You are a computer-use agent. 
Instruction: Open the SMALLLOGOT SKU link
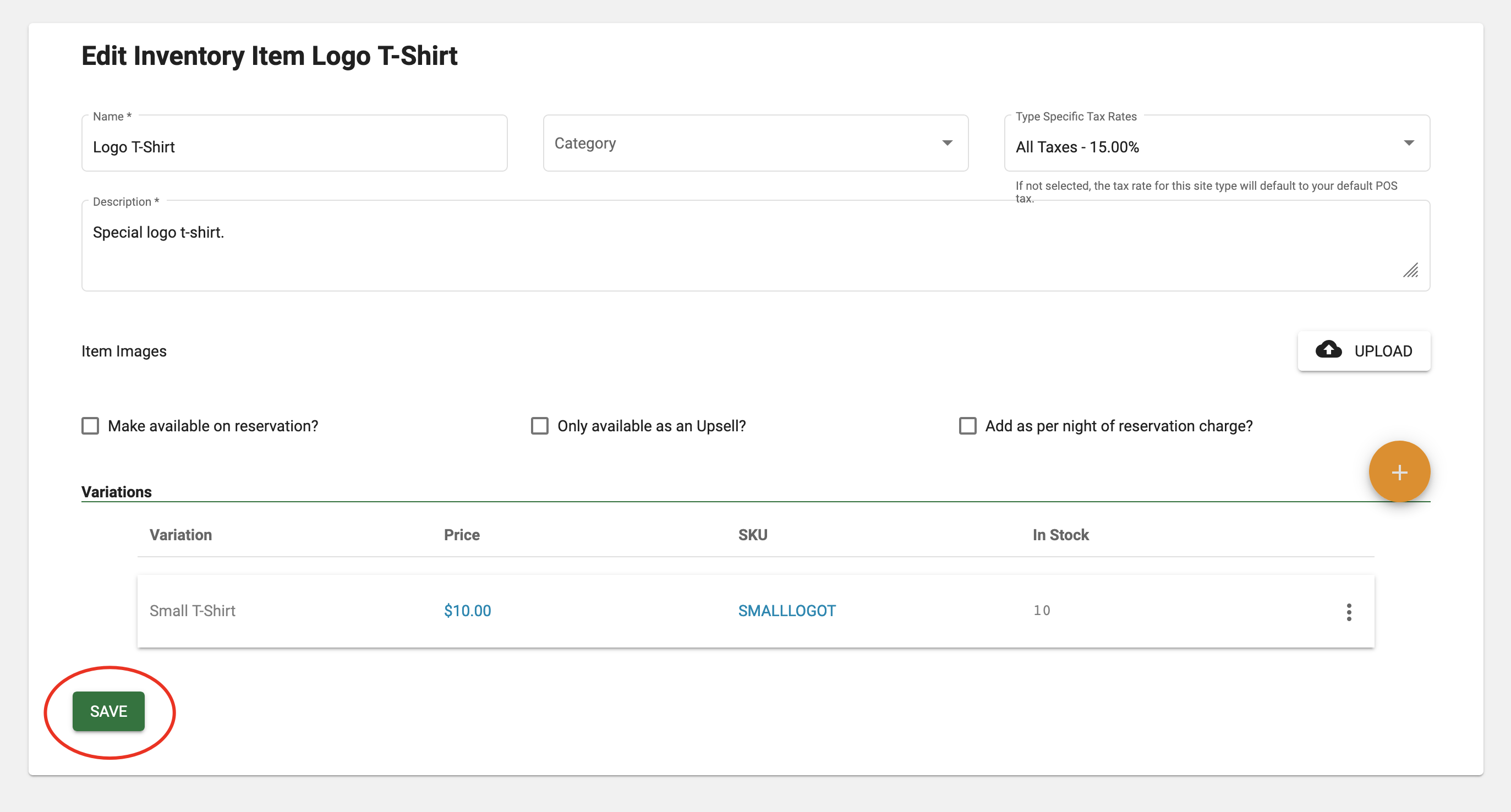pos(786,611)
